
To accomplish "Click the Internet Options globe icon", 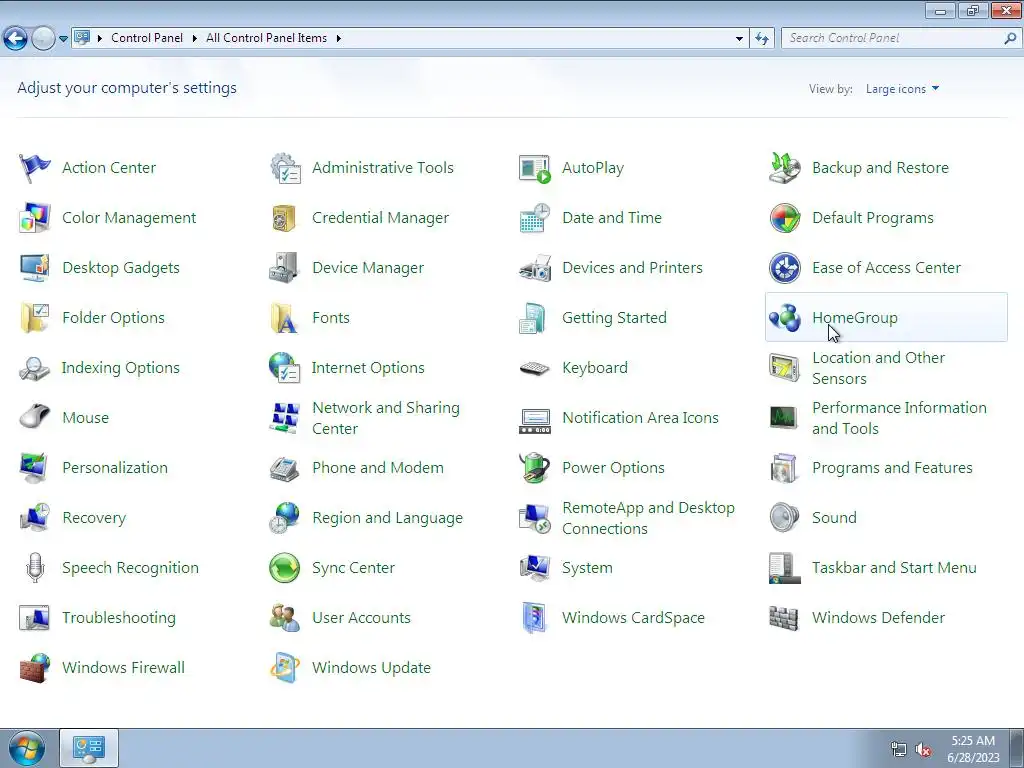I will click(284, 368).
